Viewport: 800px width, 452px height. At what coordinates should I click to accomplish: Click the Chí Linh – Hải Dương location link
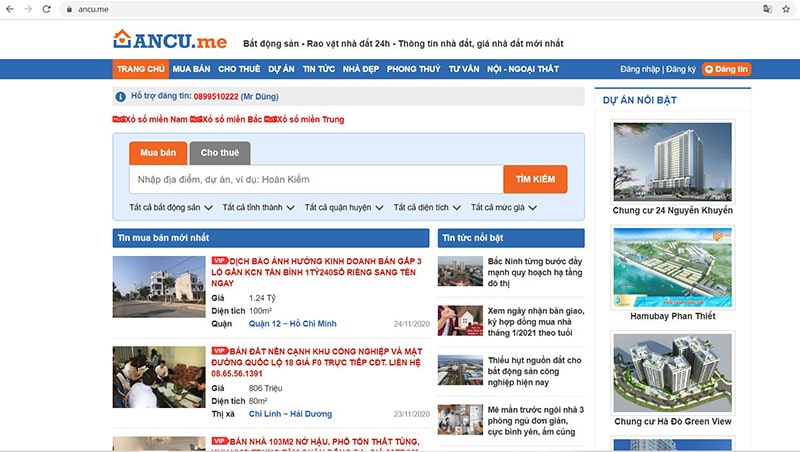pos(290,414)
